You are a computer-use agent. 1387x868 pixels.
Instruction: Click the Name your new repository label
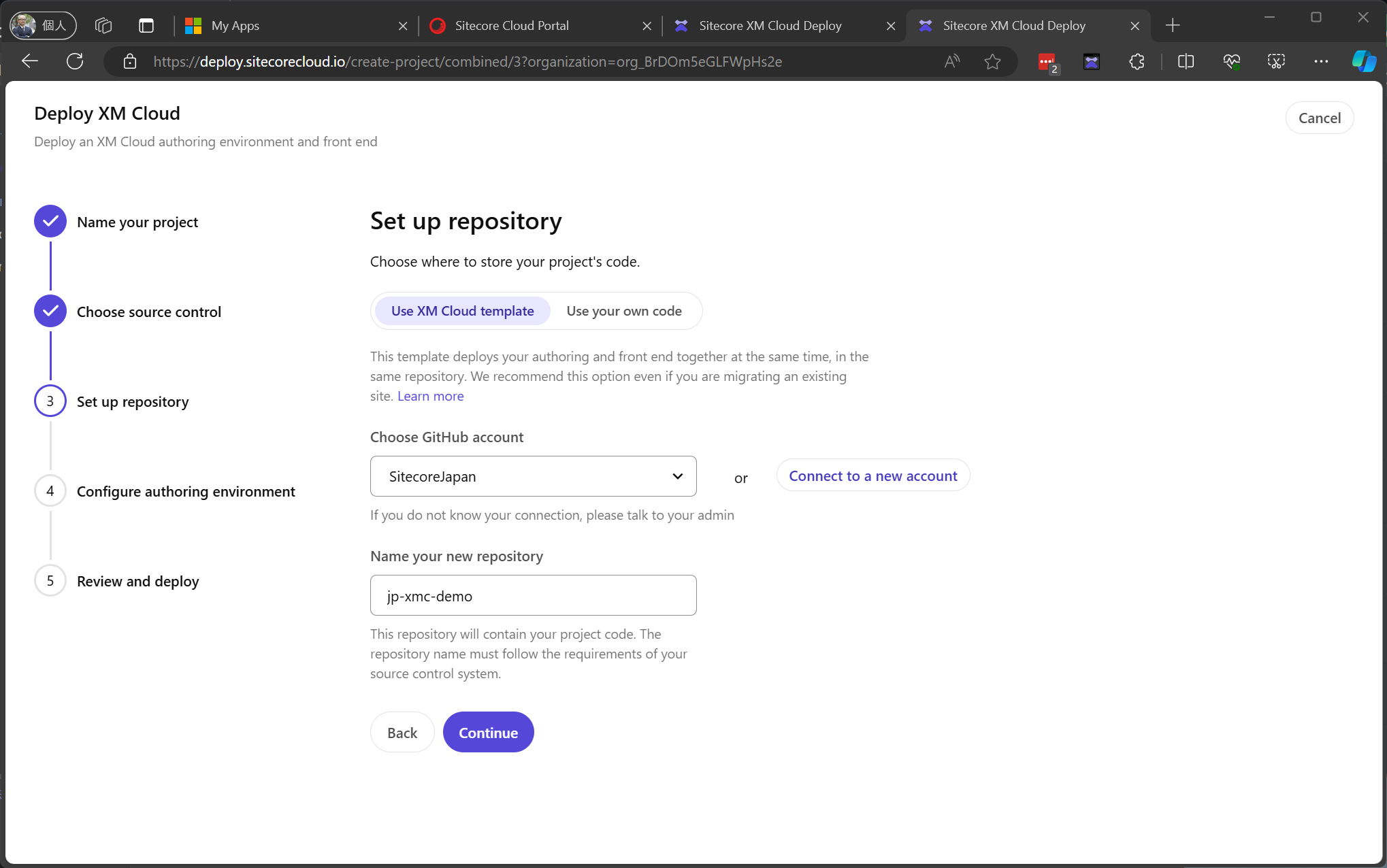tap(456, 556)
